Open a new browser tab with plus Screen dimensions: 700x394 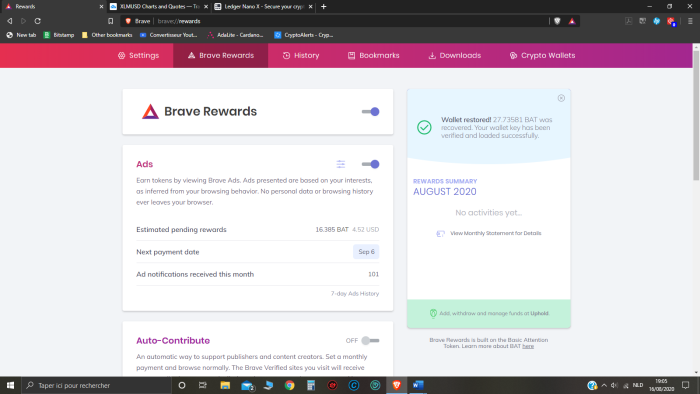[x=324, y=7]
